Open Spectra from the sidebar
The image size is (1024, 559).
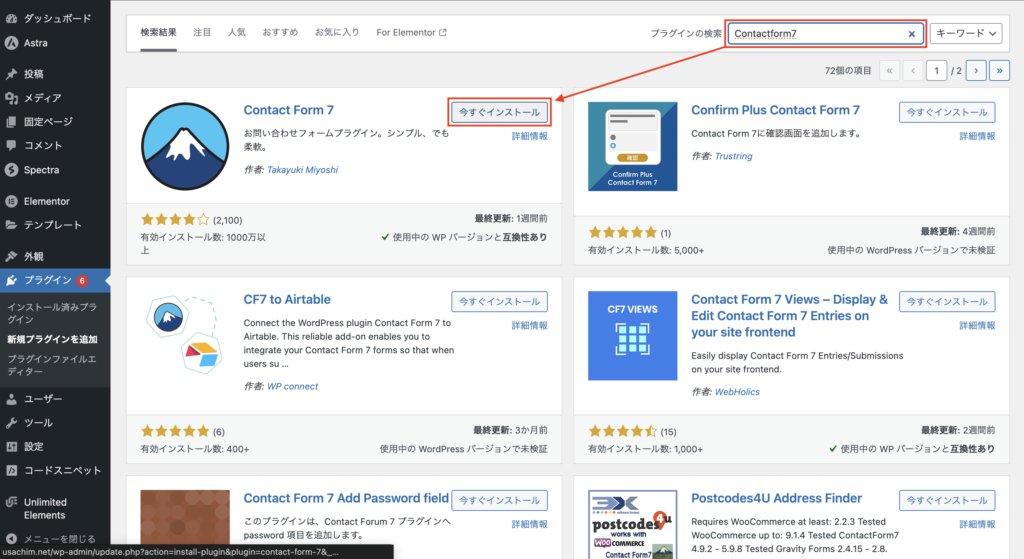coord(41,170)
